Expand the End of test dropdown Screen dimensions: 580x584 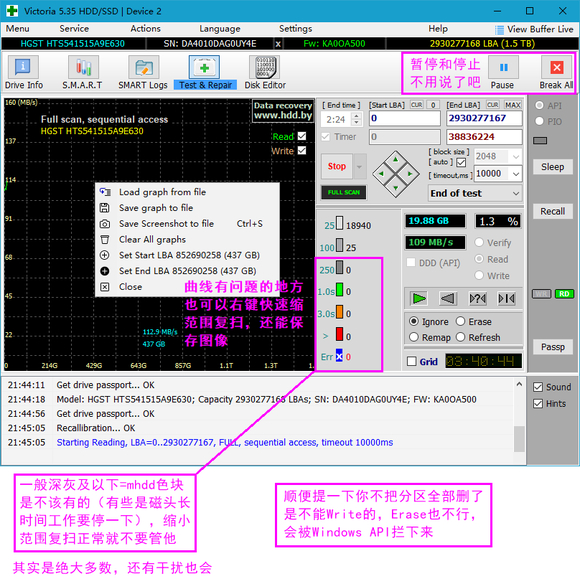click(516, 193)
